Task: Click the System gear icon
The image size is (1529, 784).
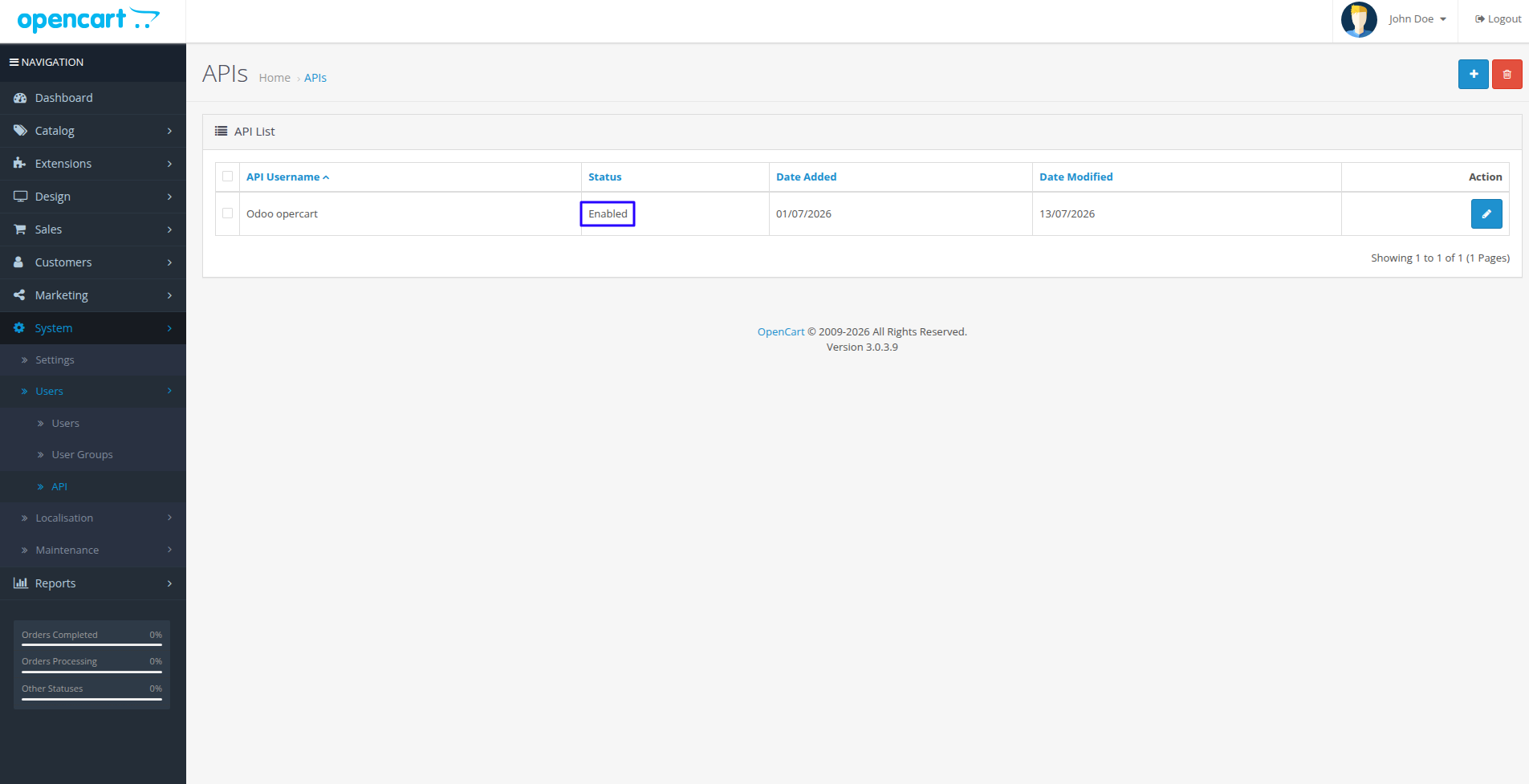Action: pos(19,328)
